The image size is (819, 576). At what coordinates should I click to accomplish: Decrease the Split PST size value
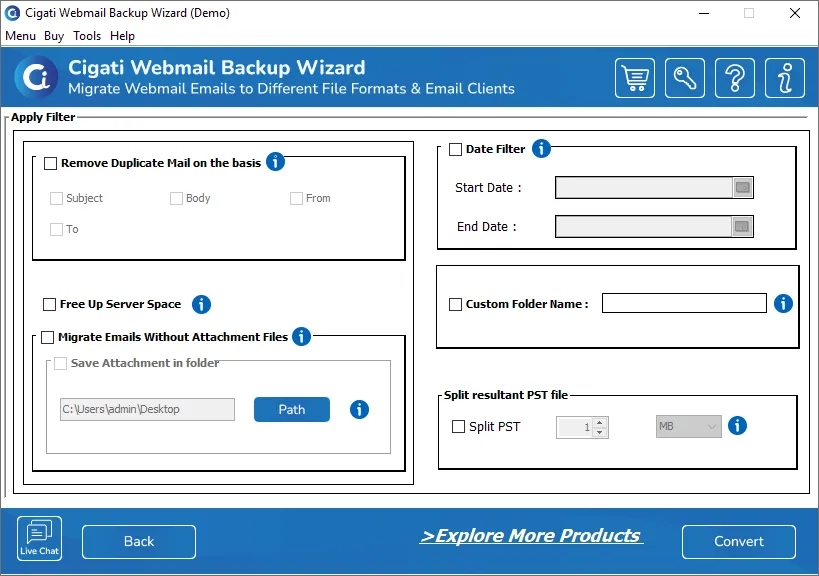pos(600,432)
